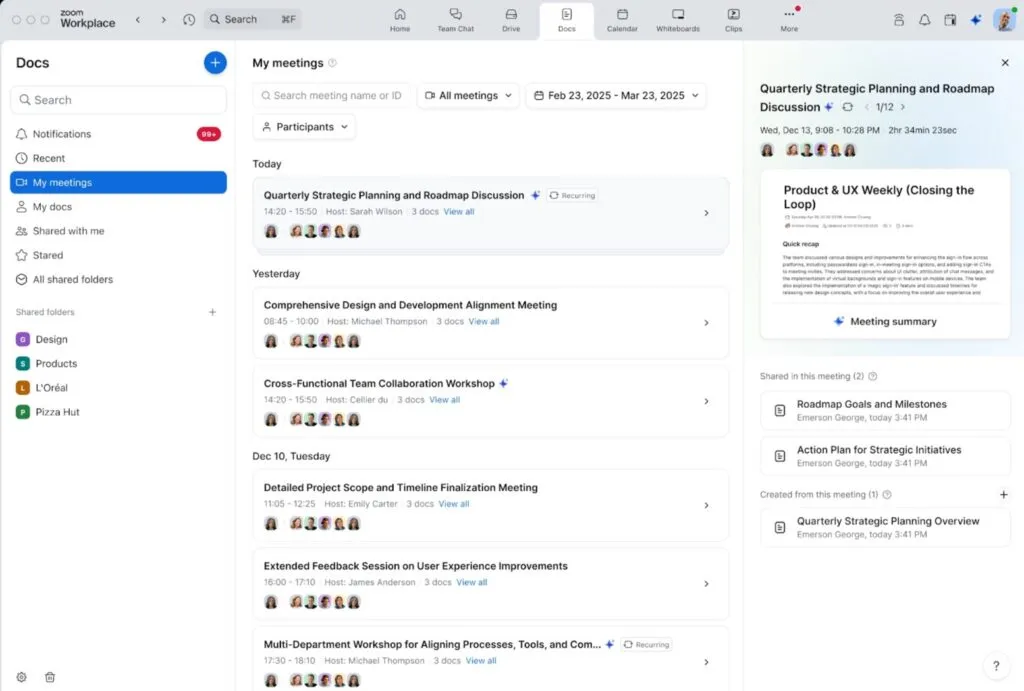The width and height of the screenshot is (1024, 691).
Task: Open Zoom Drive from the top navigation
Action: click(x=511, y=20)
